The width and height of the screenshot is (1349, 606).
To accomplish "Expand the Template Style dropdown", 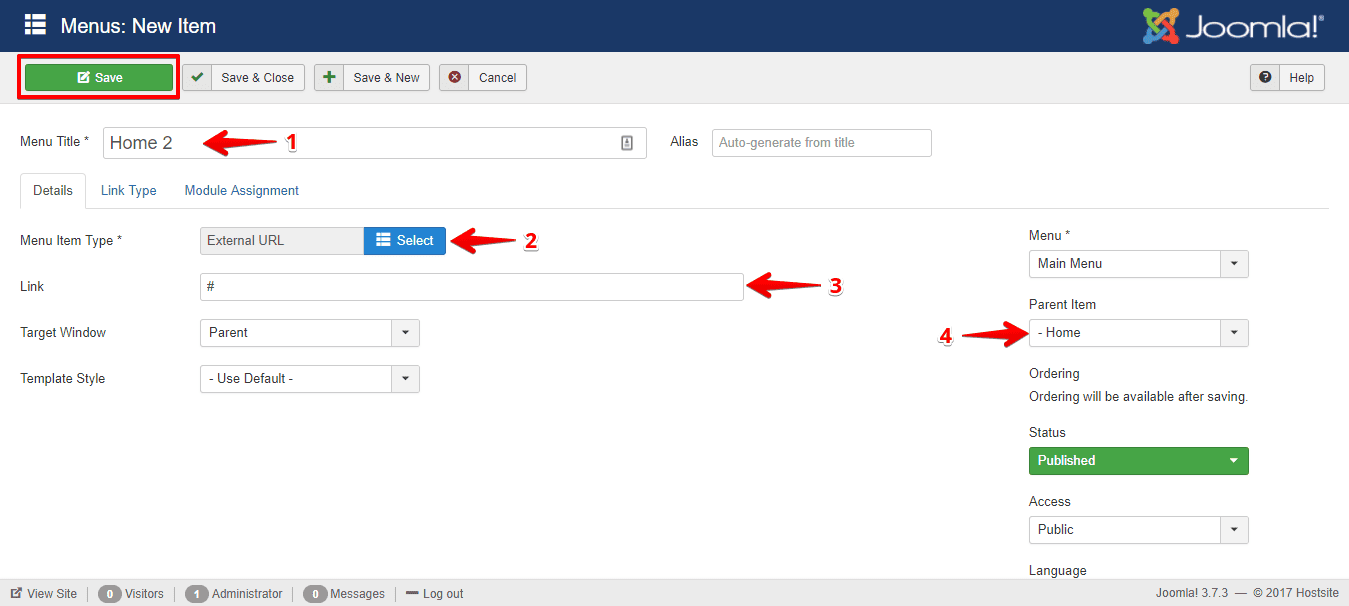I will pyautogui.click(x=405, y=378).
